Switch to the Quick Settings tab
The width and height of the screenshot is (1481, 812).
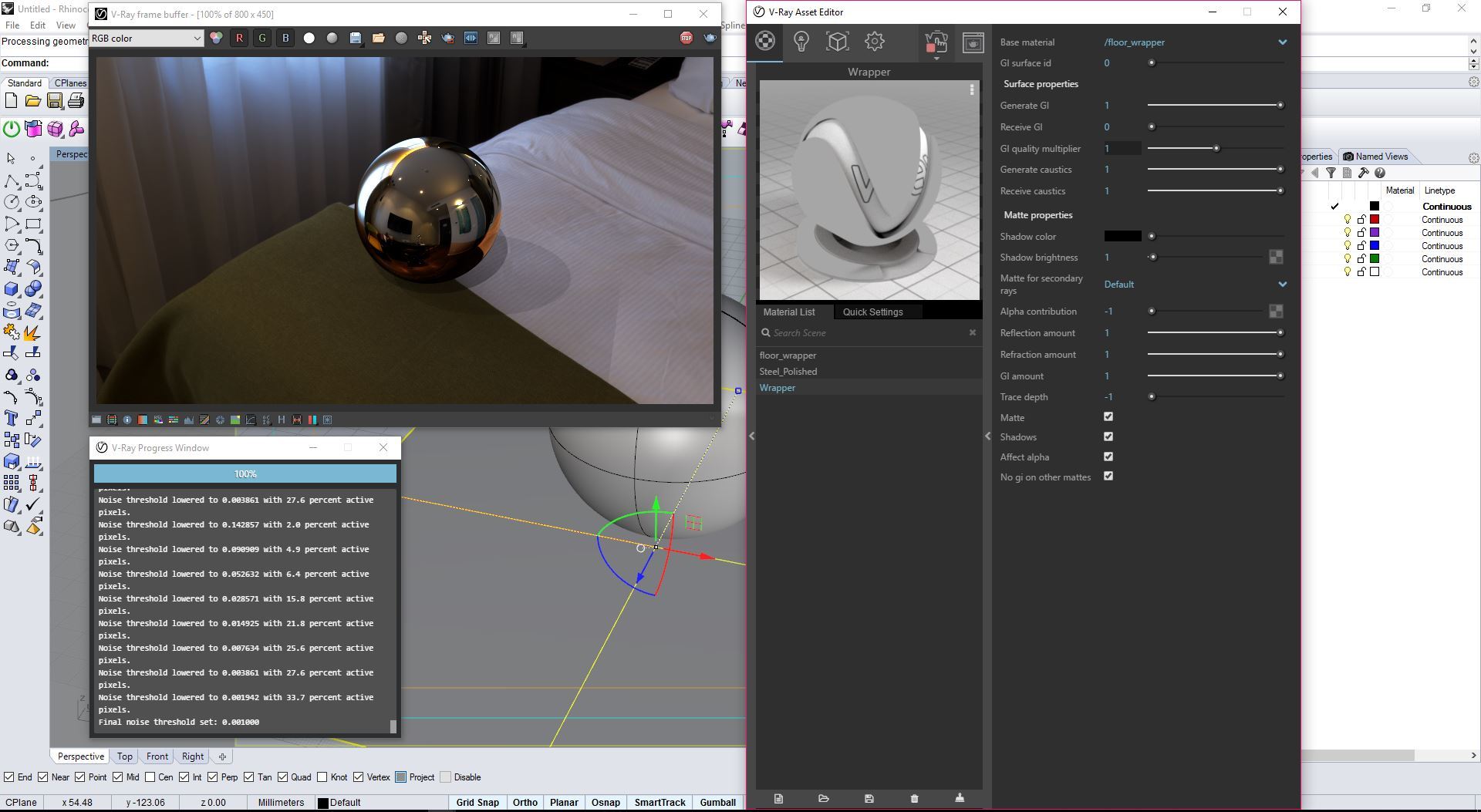(x=872, y=312)
